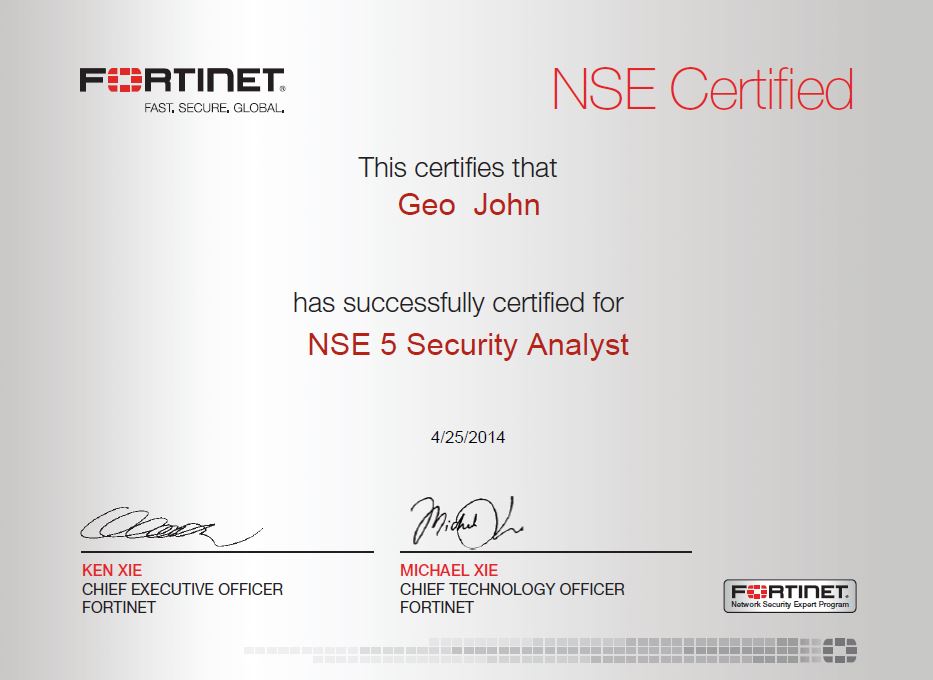Click 'FORTINET' under Chief Technology Officer
Viewport: 933px width, 680px height.
[437, 607]
